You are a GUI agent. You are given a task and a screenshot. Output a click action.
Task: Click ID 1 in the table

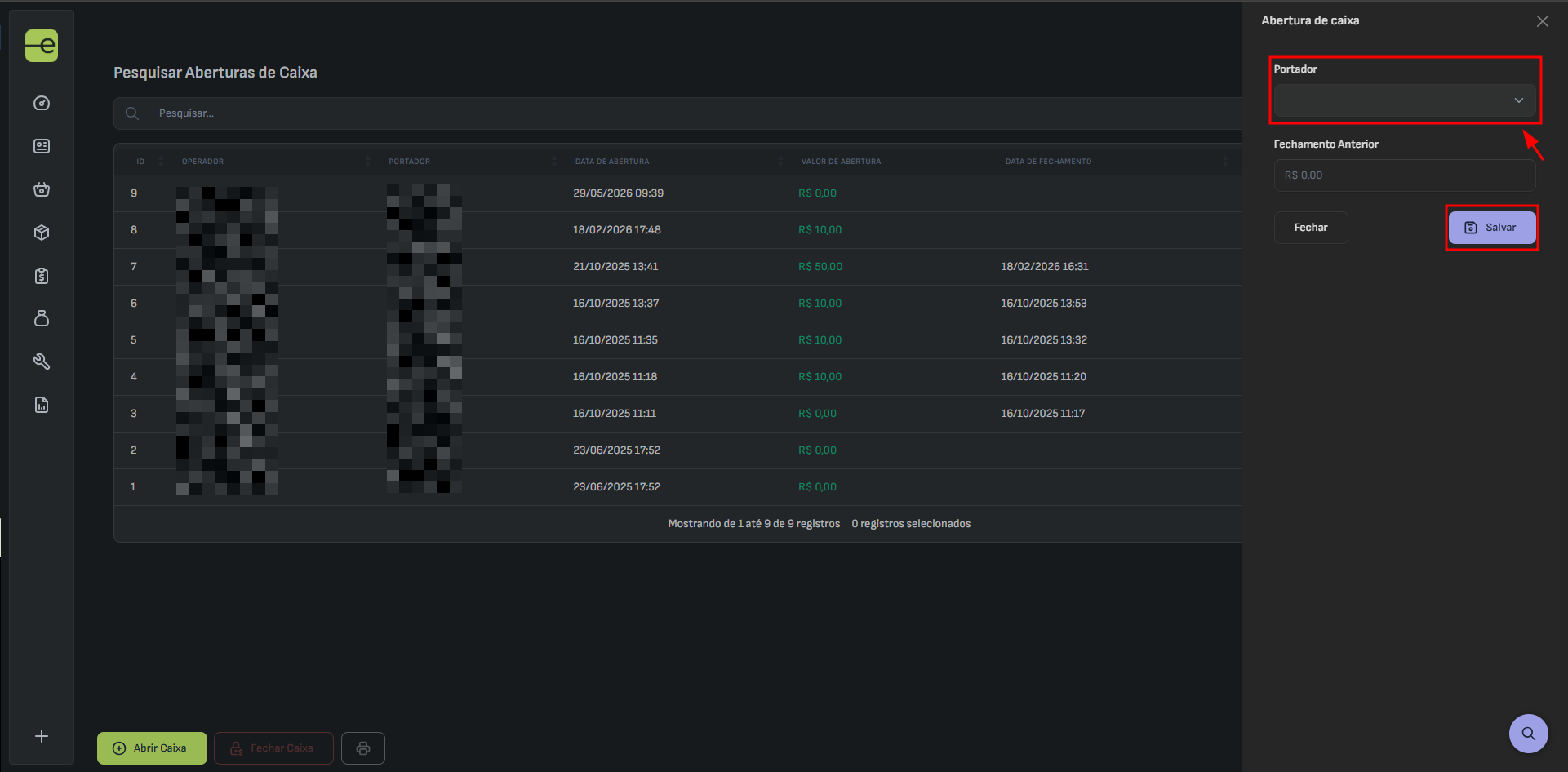(133, 487)
